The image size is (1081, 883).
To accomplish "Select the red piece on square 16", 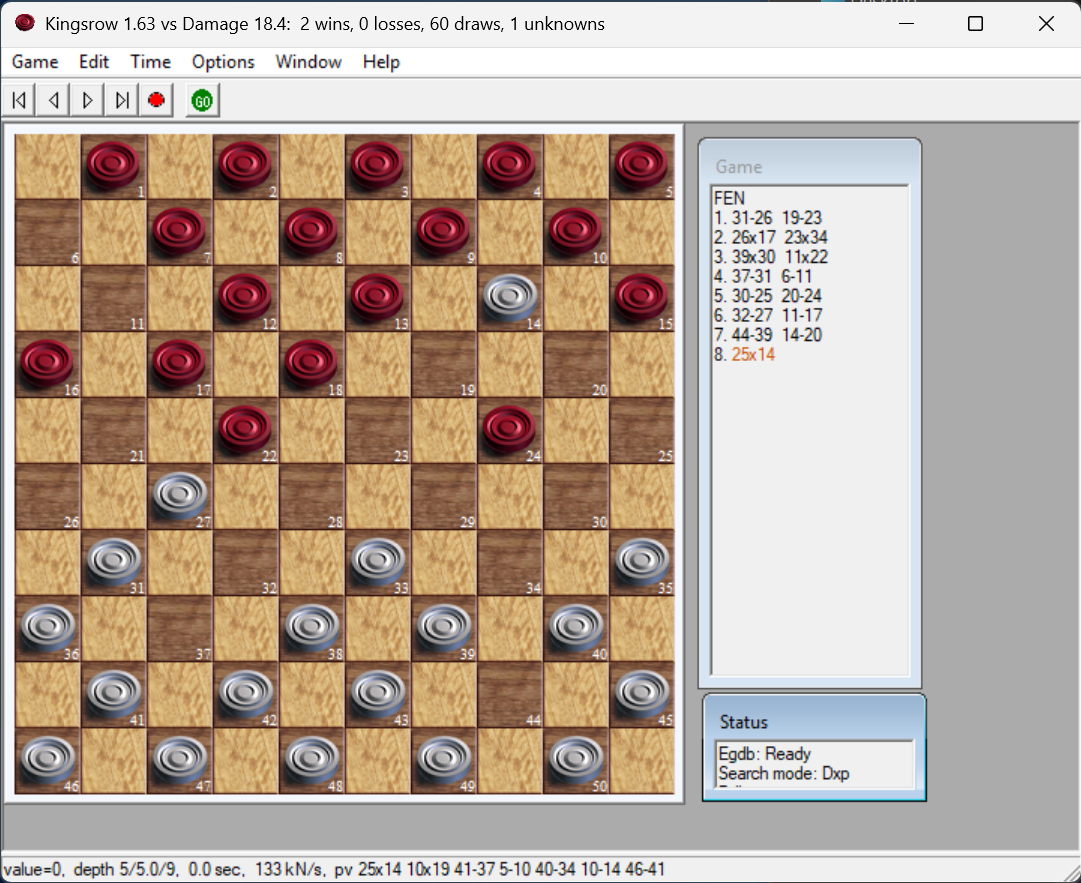I will [47, 363].
